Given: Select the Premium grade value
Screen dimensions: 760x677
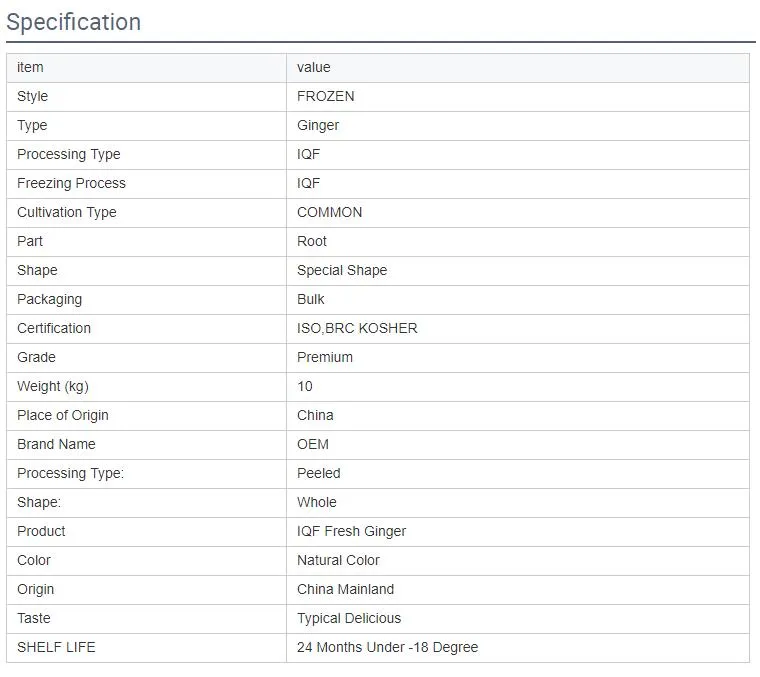Looking at the screenshot, I should 325,357.
